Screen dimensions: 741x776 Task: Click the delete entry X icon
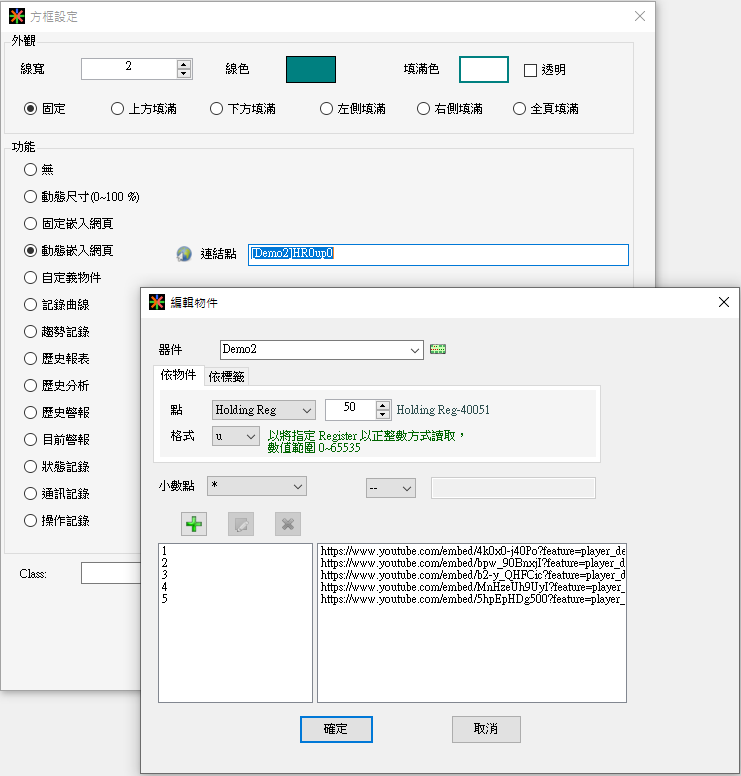click(x=288, y=524)
